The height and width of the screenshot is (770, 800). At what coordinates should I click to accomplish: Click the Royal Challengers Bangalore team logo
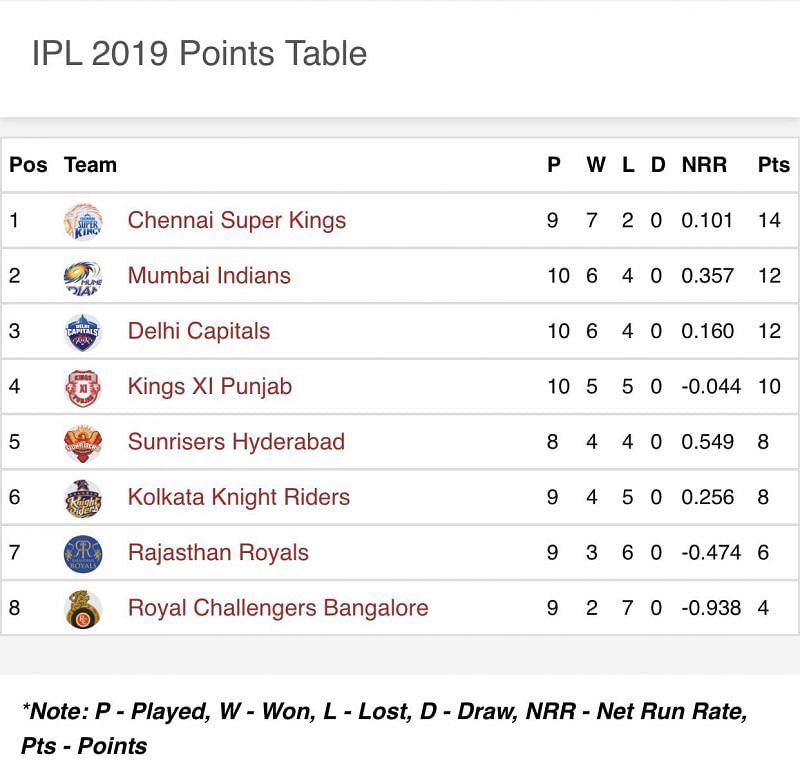point(82,608)
